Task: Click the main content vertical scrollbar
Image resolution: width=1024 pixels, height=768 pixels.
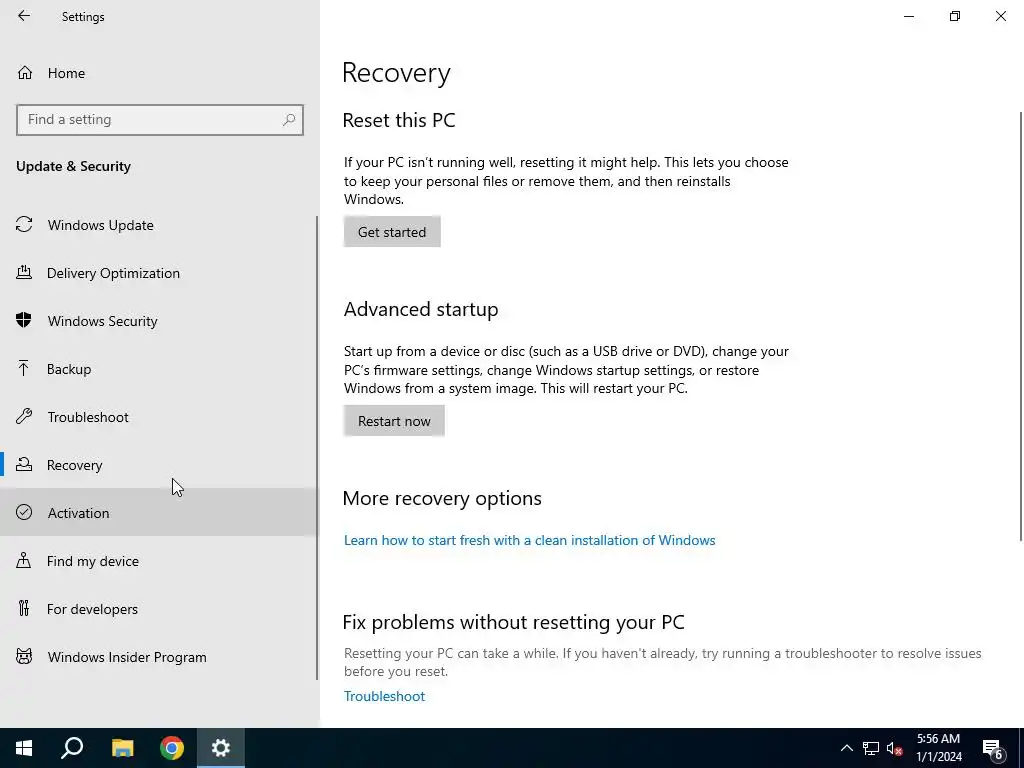Action: coord(1021,327)
